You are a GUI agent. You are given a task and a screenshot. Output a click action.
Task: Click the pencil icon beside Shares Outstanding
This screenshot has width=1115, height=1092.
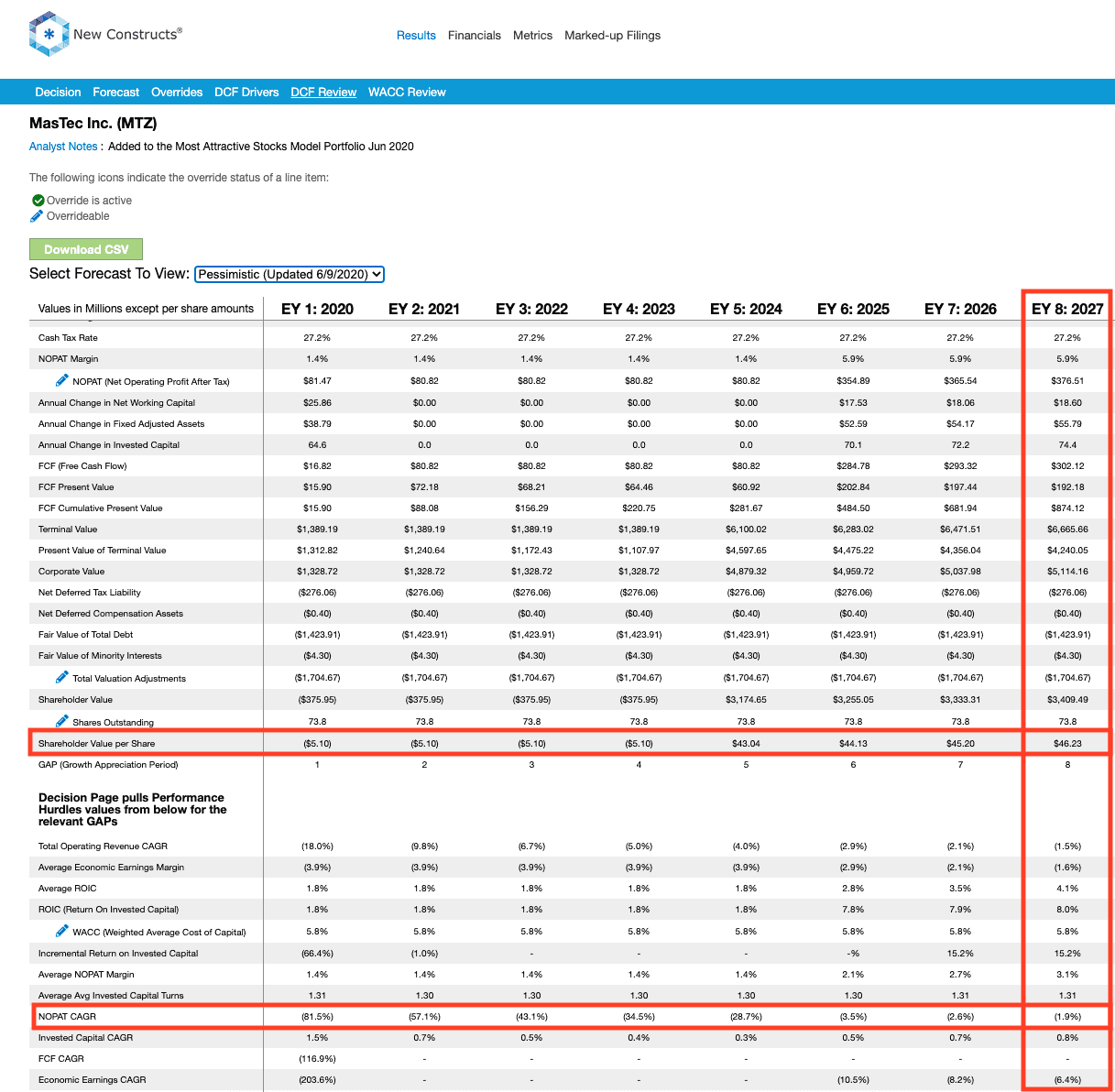62,720
